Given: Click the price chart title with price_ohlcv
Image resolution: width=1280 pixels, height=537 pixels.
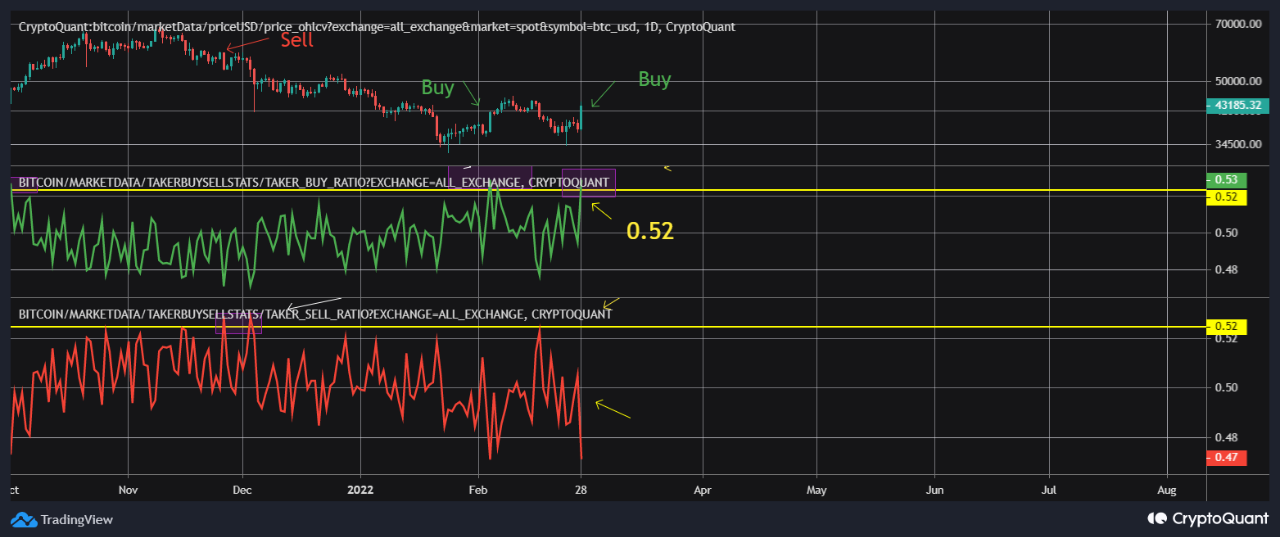Looking at the screenshot, I should 376,26.
